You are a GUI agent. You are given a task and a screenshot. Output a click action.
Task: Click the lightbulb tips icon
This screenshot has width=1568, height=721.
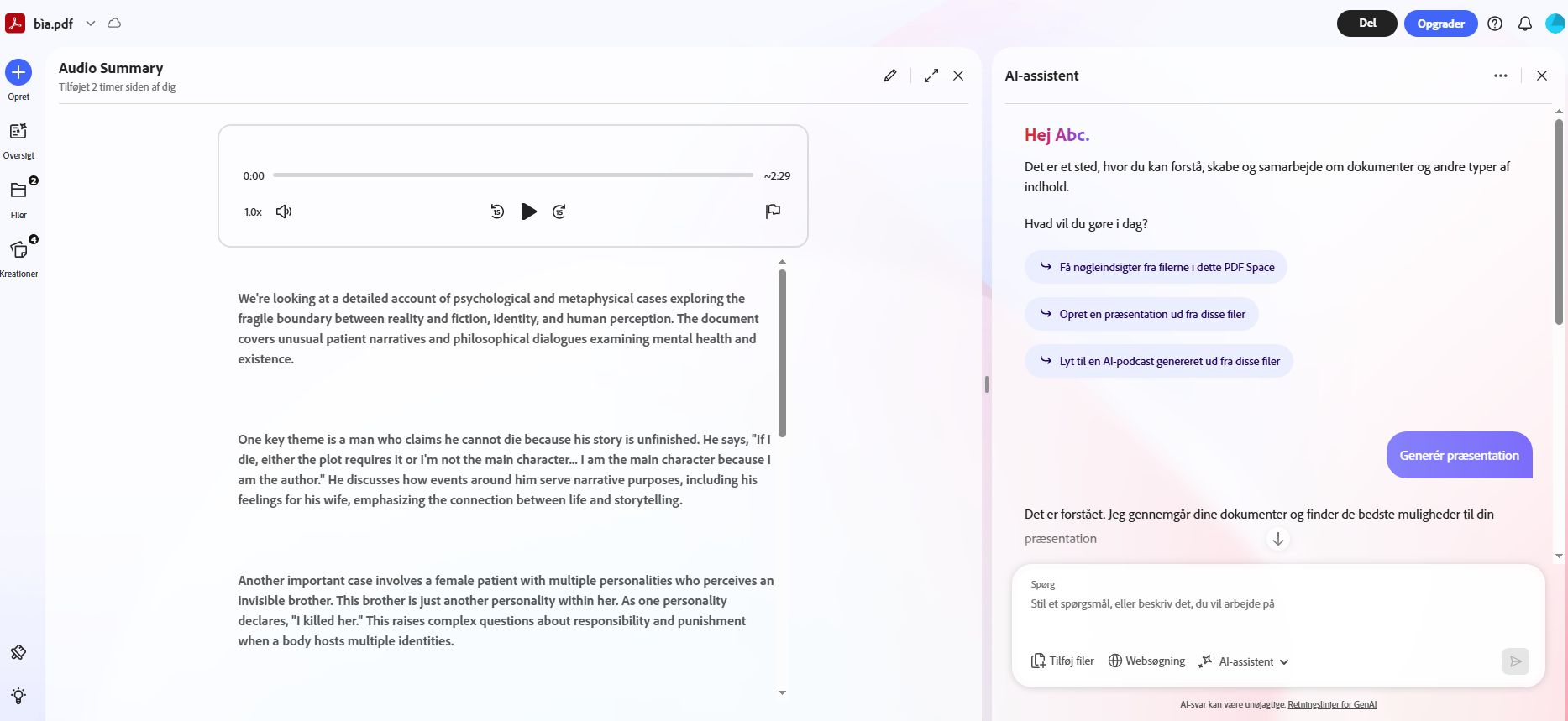(x=18, y=696)
